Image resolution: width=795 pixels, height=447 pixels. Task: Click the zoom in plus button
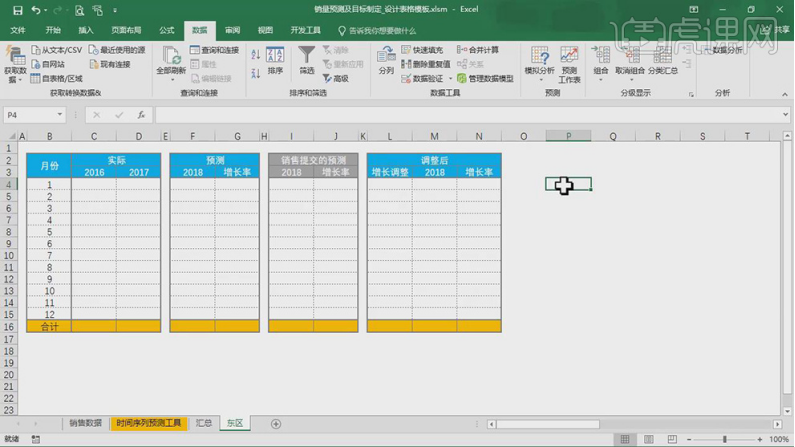pos(760,439)
